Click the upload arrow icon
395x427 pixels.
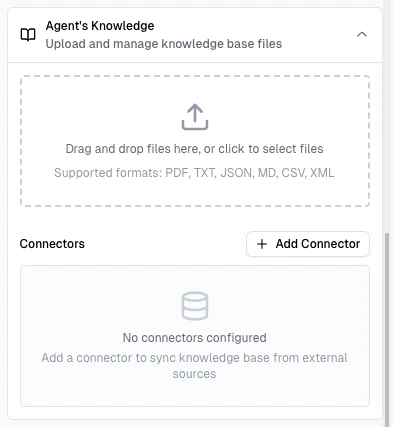pyautogui.click(x=195, y=117)
